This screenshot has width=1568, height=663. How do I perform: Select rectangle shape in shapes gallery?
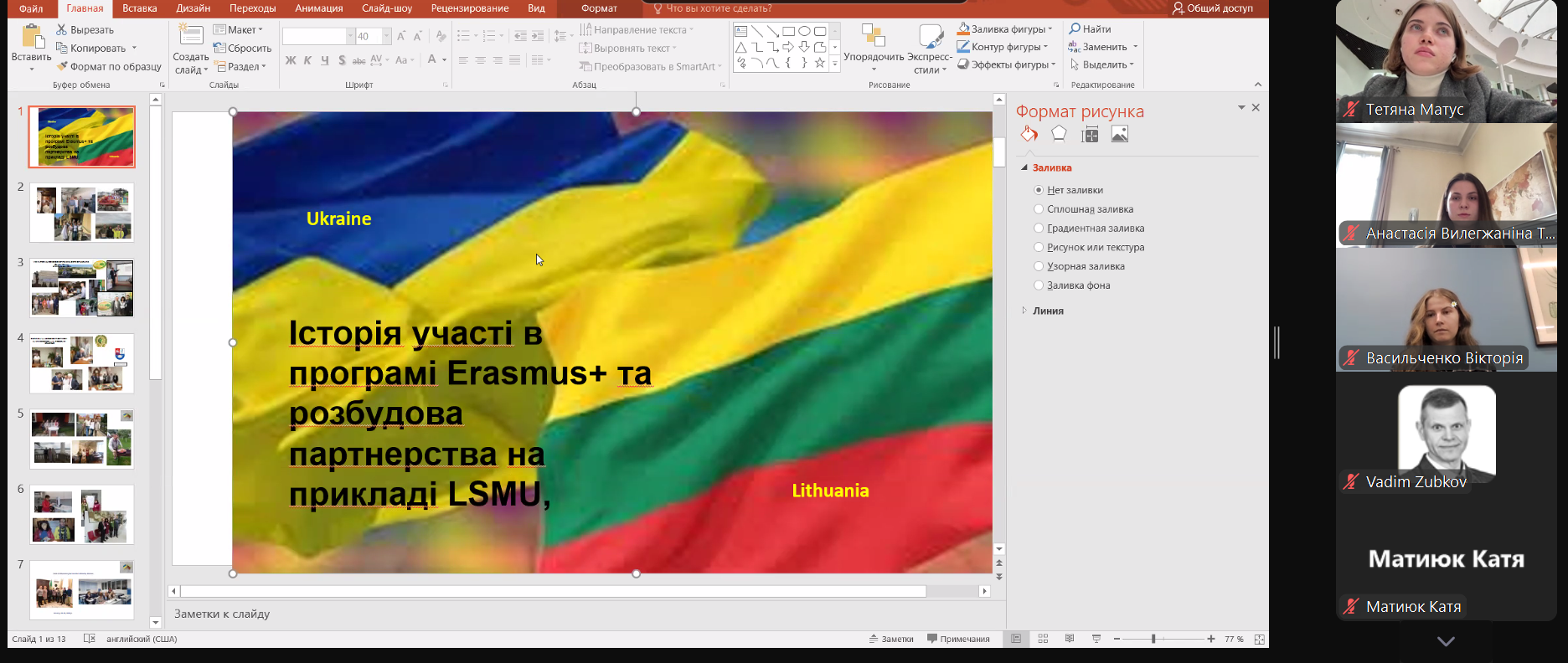tap(788, 31)
